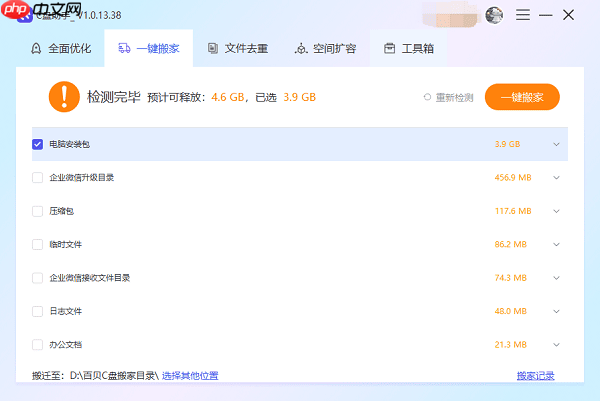Check the 企业微信升级目录 checkbox
This screenshot has width=600, height=401.
[38, 178]
